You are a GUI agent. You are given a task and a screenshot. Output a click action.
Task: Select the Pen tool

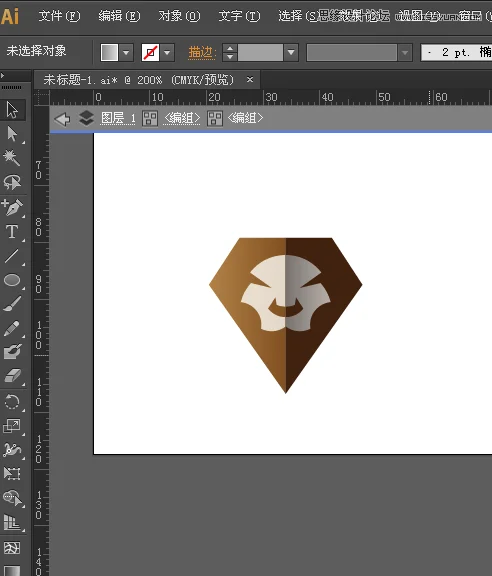[12, 207]
